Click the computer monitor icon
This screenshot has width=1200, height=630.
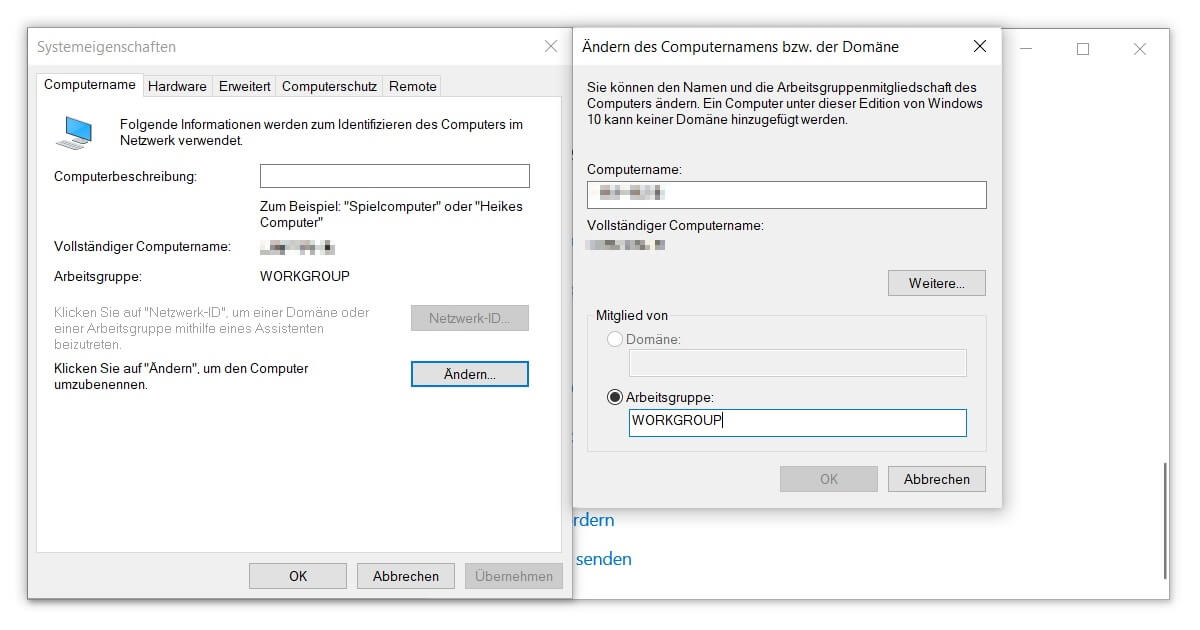click(x=72, y=128)
